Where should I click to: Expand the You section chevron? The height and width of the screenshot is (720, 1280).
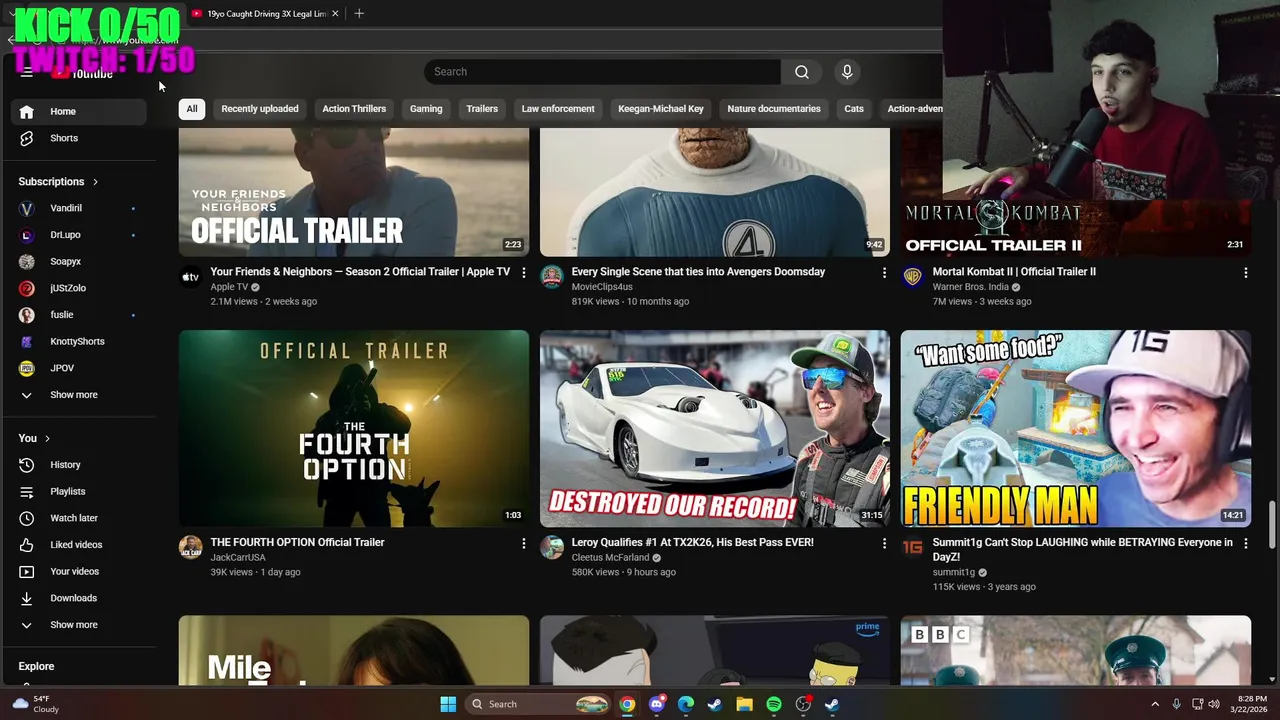[47, 438]
